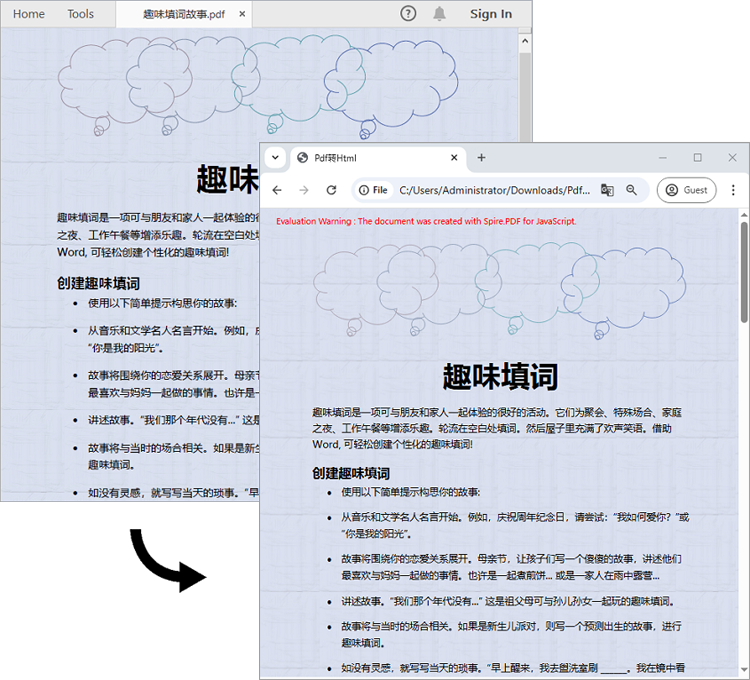Click bullet 使用以下简单提示构思你的故事 in browser page
Viewport: 750px width, 680px height.
(410, 492)
